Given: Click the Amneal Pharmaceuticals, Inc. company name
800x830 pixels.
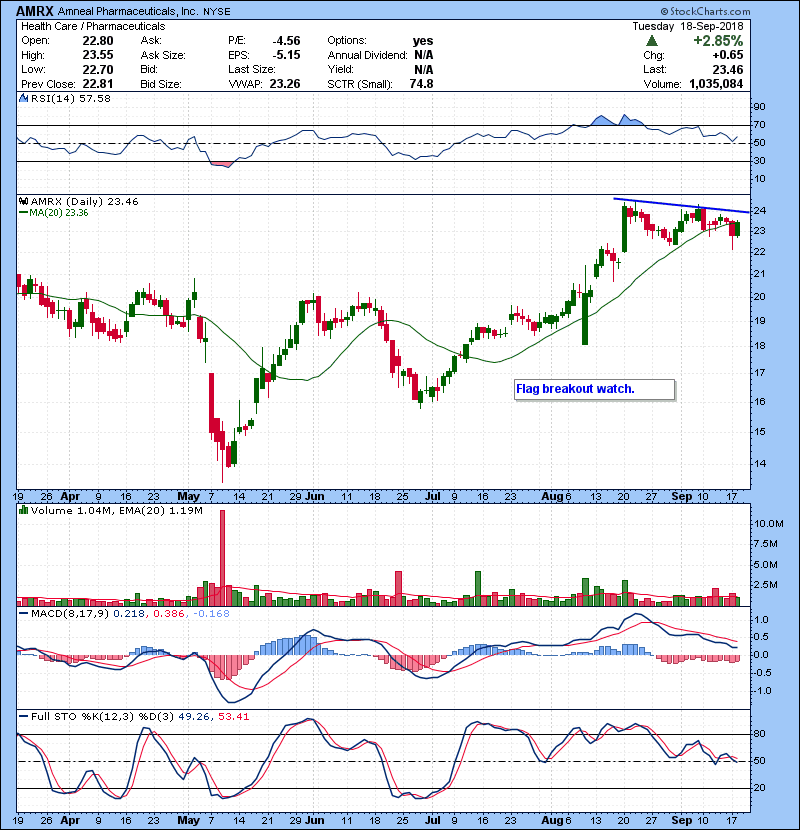Looking at the screenshot, I should click(128, 11).
